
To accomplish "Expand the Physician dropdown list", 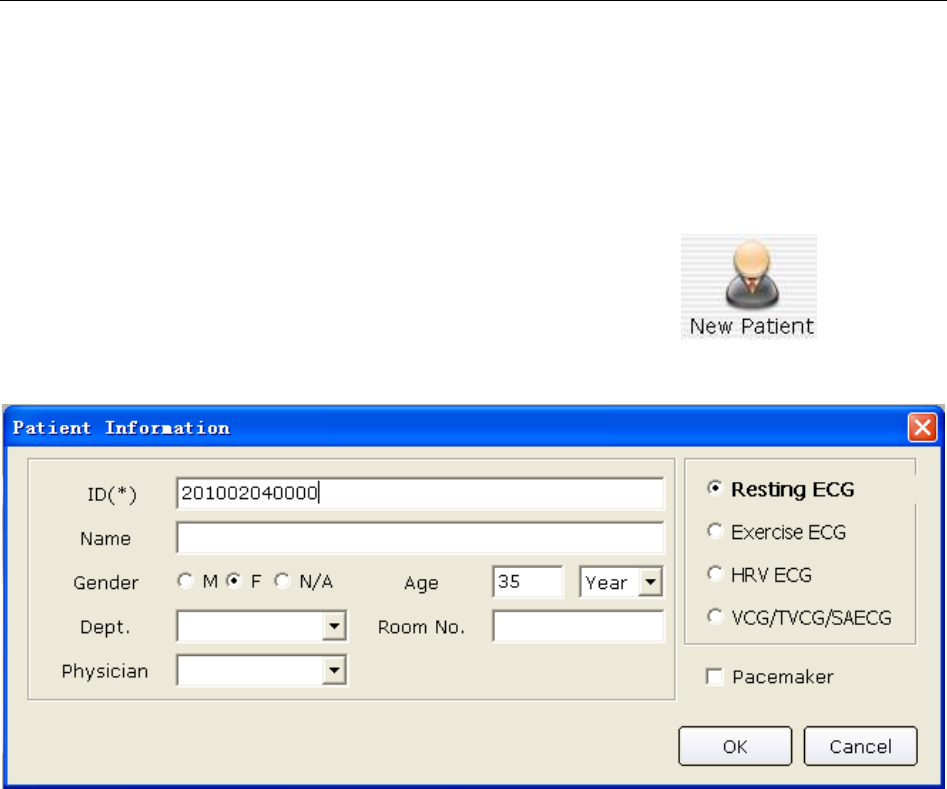I will pyautogui.click(x=334, y=671).
